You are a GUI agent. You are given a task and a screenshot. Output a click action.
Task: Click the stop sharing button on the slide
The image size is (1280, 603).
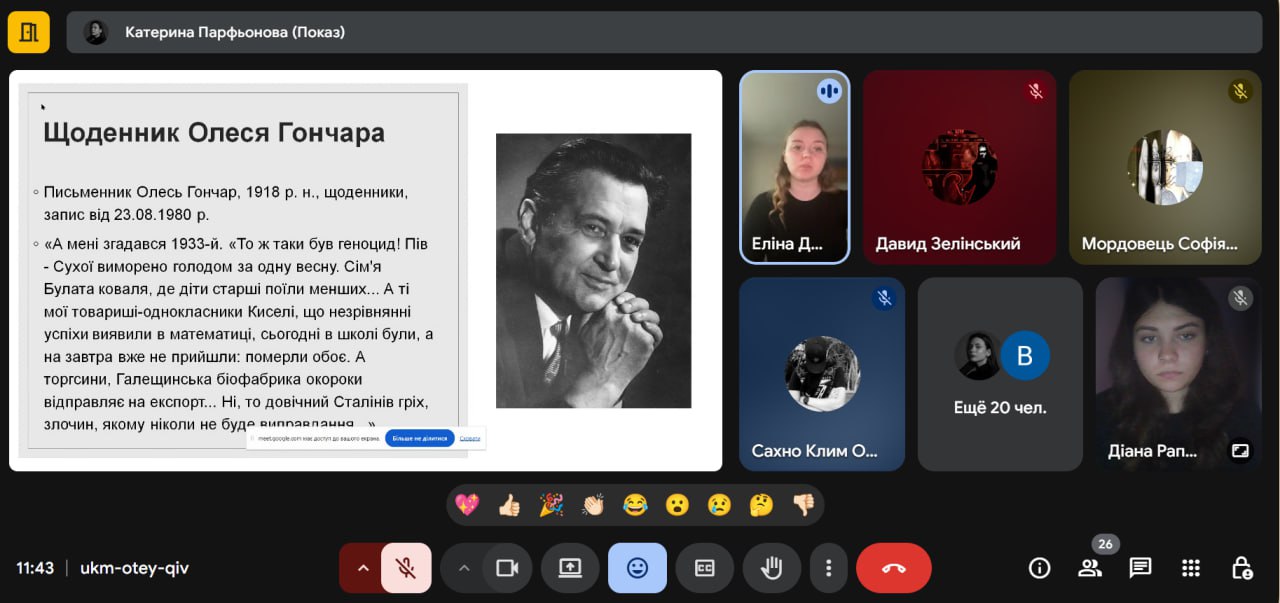coord(419,438)
